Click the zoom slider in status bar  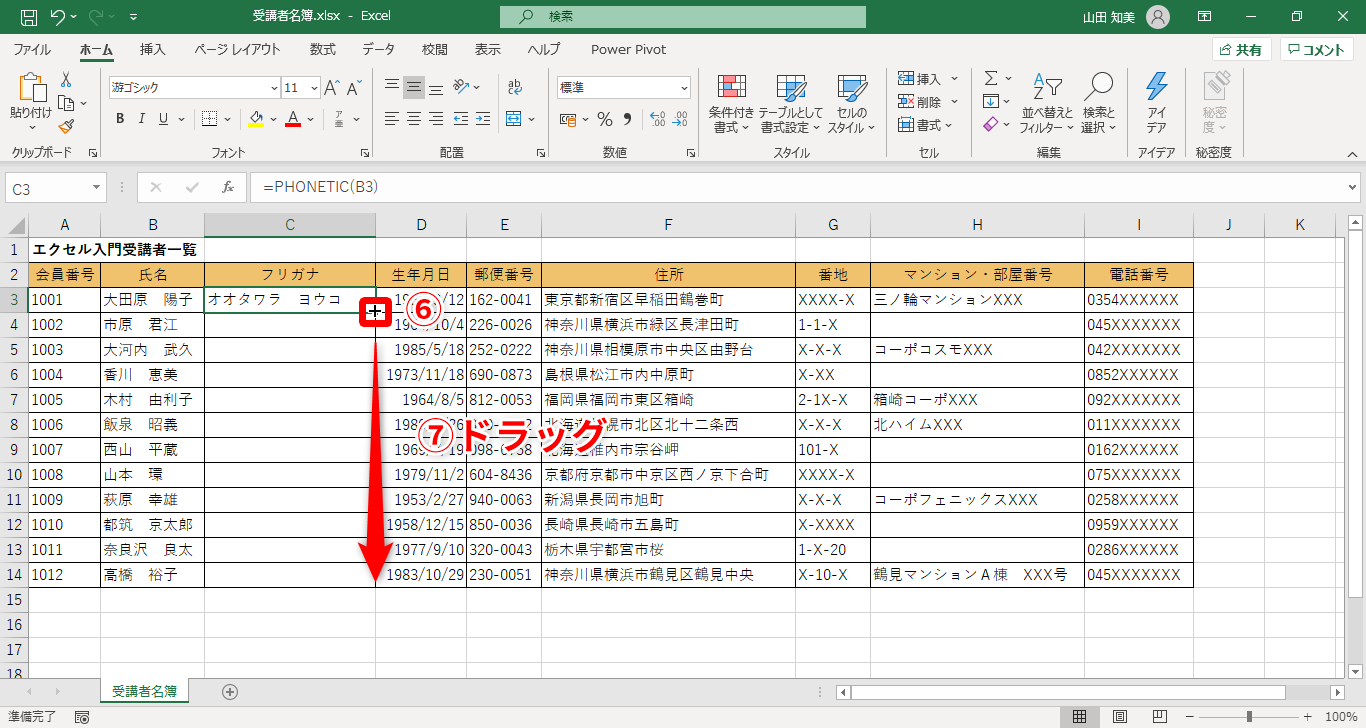point(1249,716)
